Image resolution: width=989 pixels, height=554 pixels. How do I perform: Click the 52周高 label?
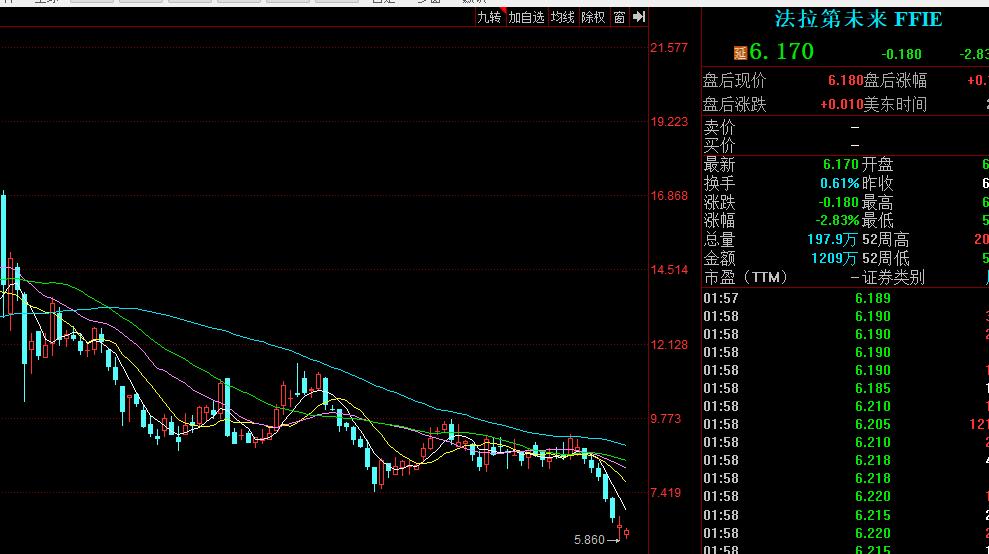(886, 240)
